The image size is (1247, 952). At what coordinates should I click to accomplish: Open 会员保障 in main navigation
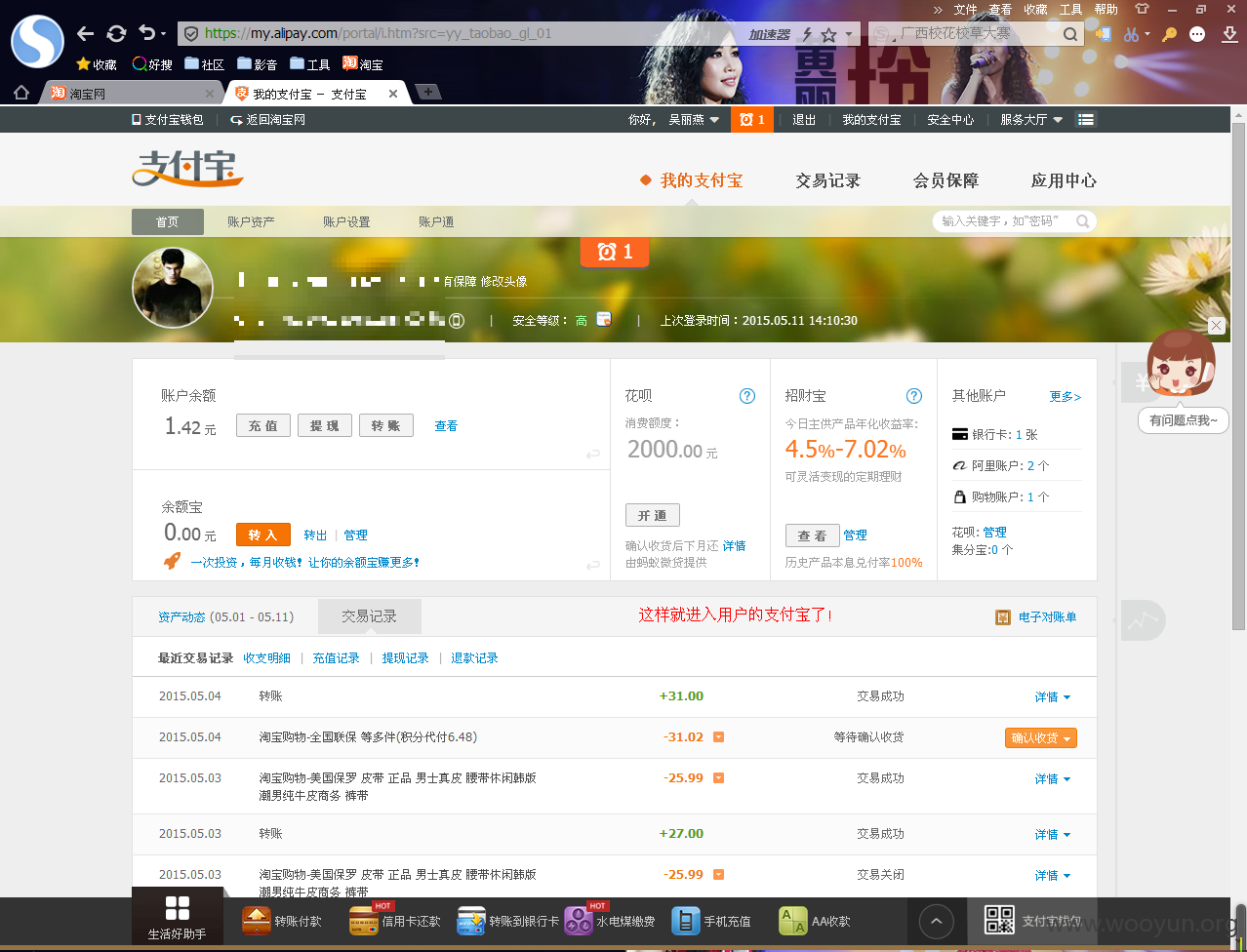click(945, 180)
